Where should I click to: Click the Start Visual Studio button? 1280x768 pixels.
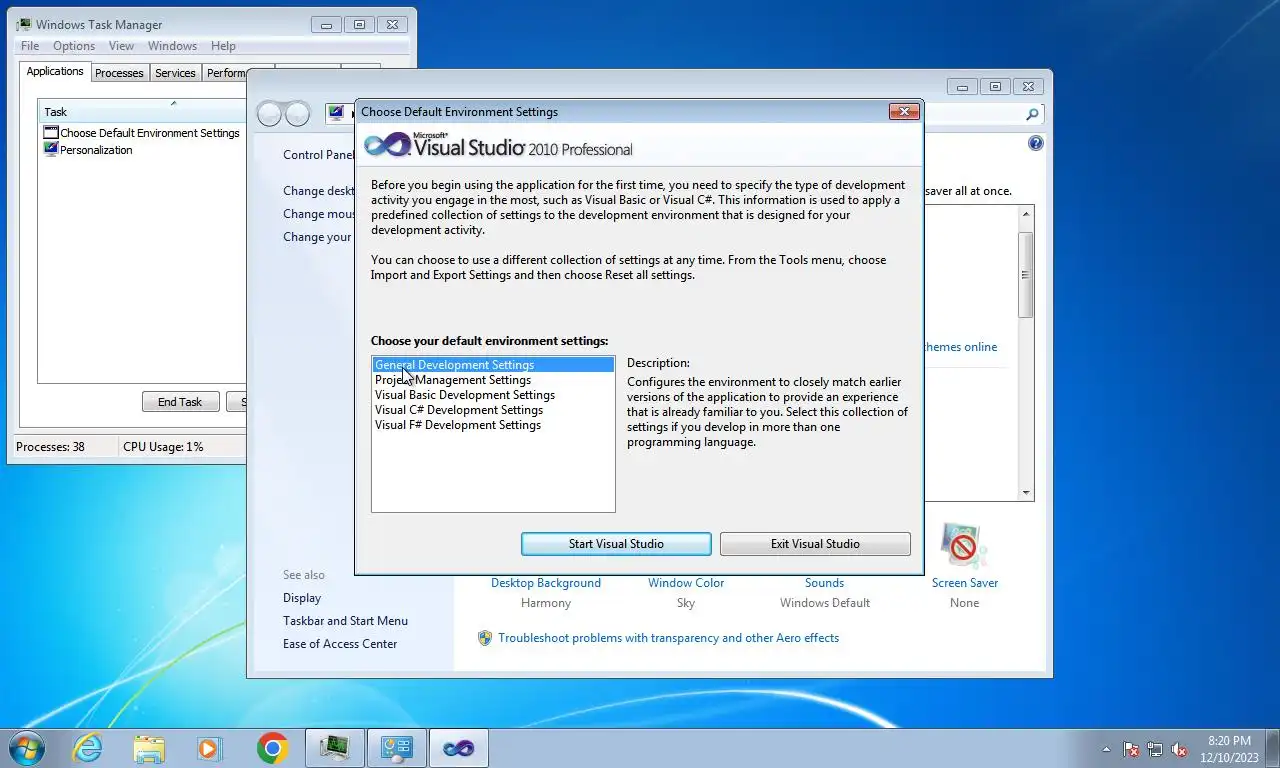pyautogui.click(x=616, y=544)
